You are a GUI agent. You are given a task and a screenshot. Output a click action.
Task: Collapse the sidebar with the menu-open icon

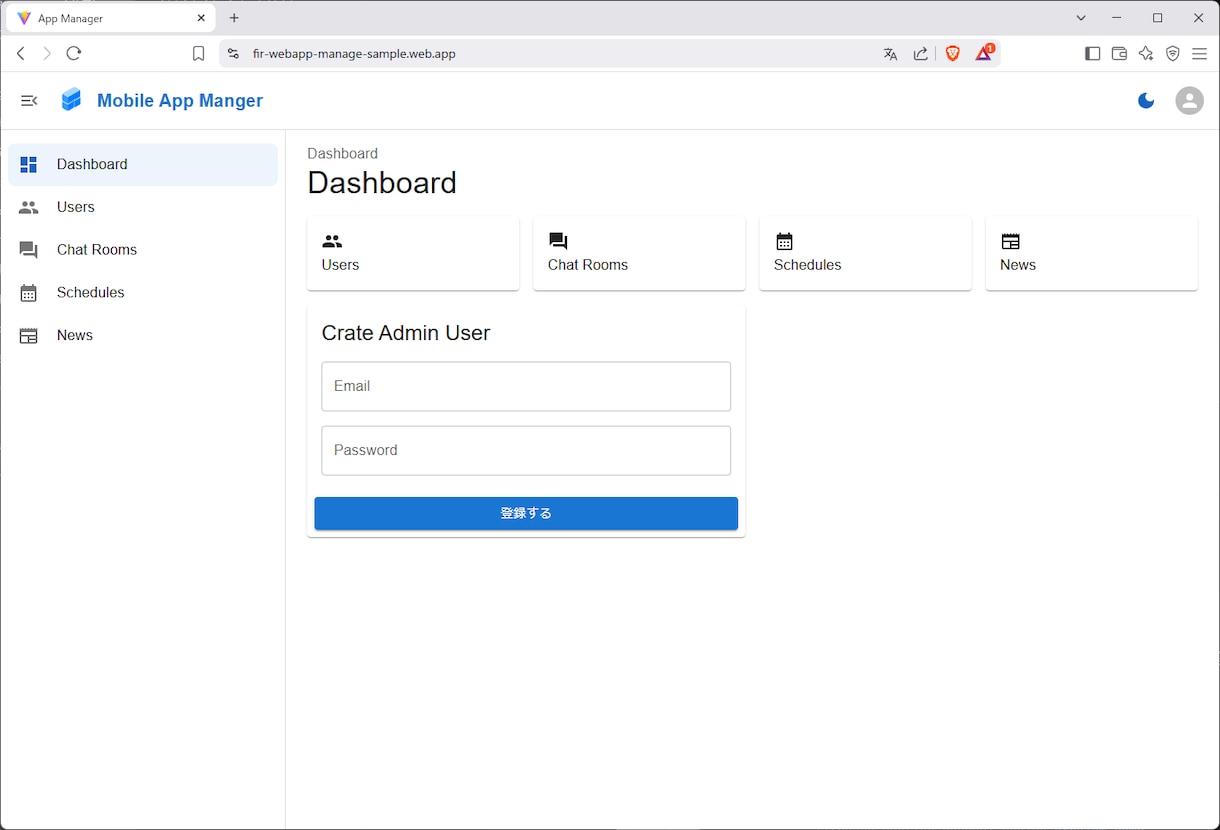pos(29,100)
